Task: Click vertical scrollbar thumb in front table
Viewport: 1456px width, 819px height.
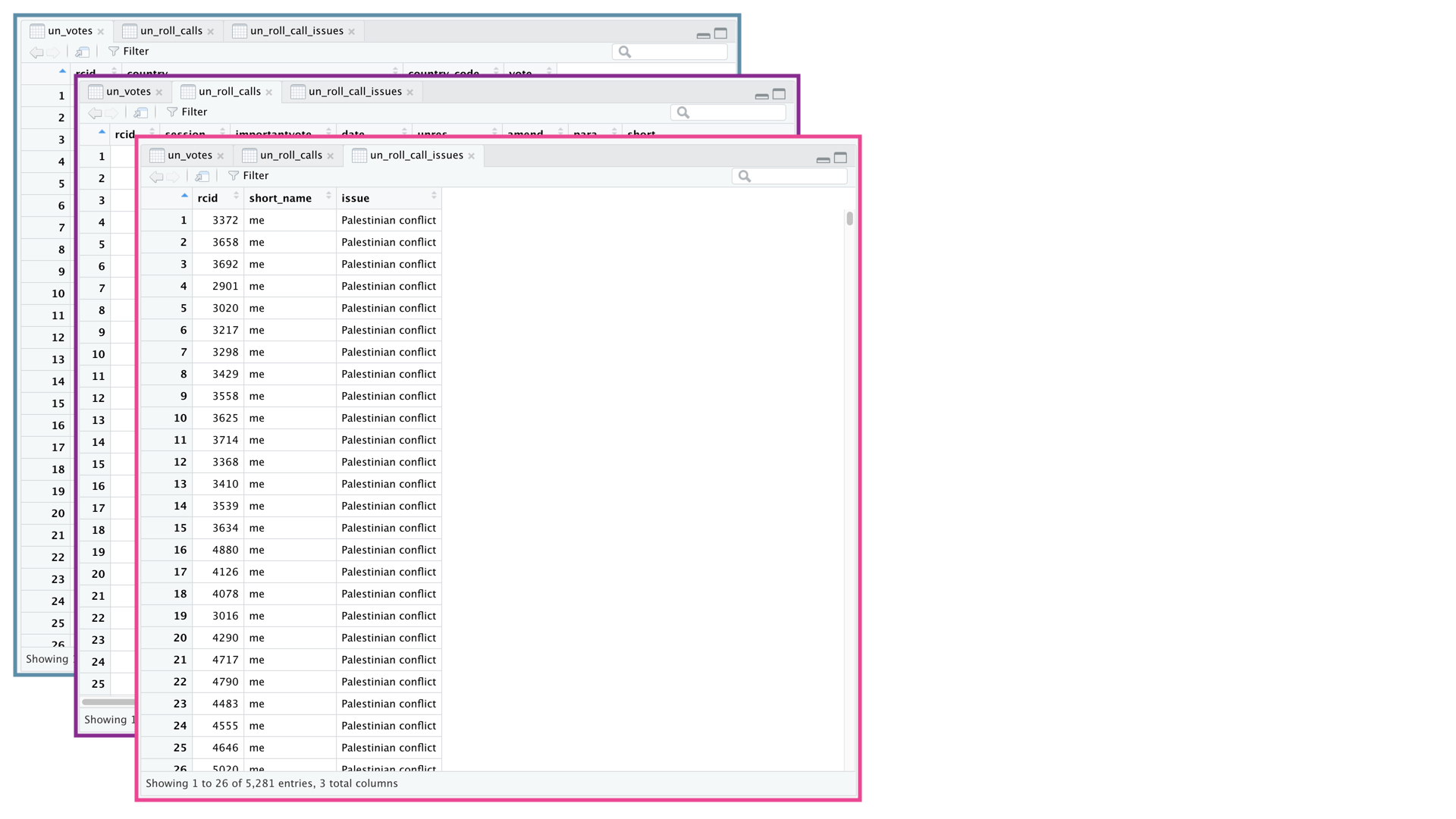Action: click(849, 218)
